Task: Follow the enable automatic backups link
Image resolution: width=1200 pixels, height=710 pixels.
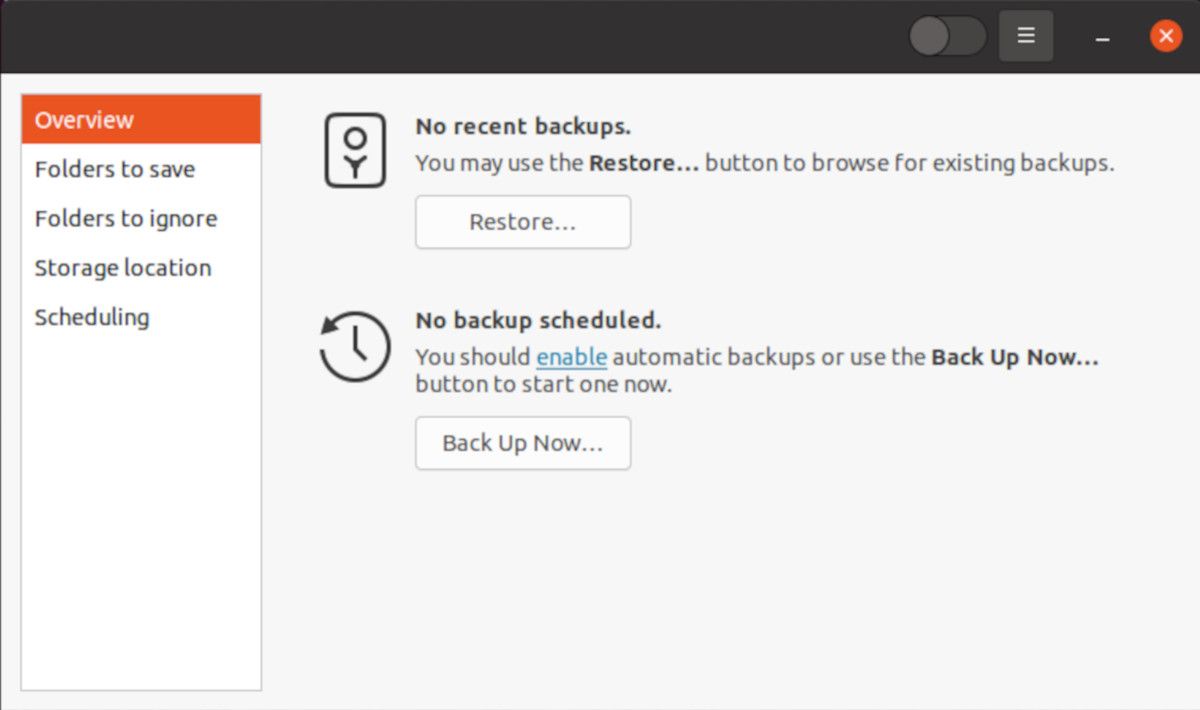Action: click(572, 357)
